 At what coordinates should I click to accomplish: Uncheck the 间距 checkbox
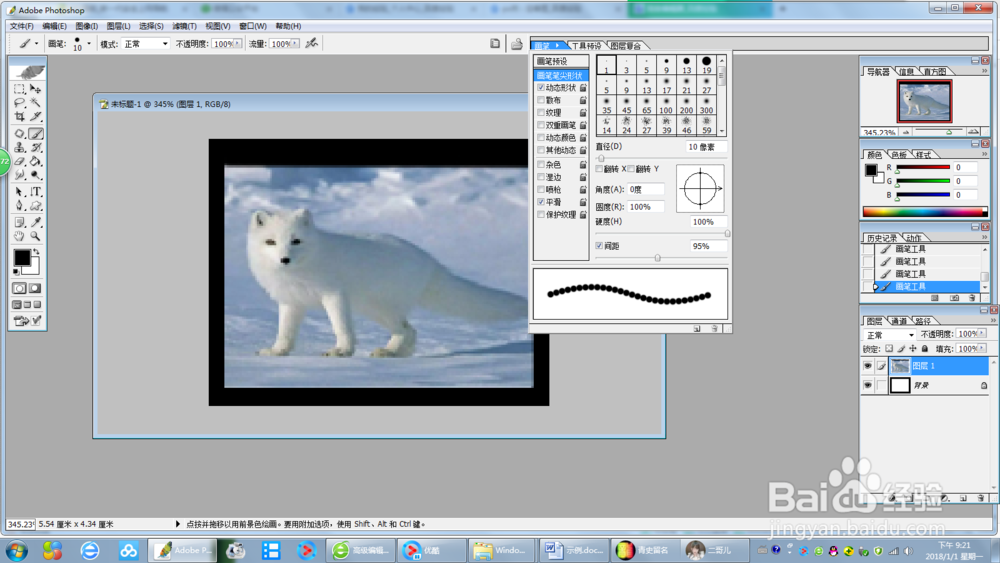(599, 245)
